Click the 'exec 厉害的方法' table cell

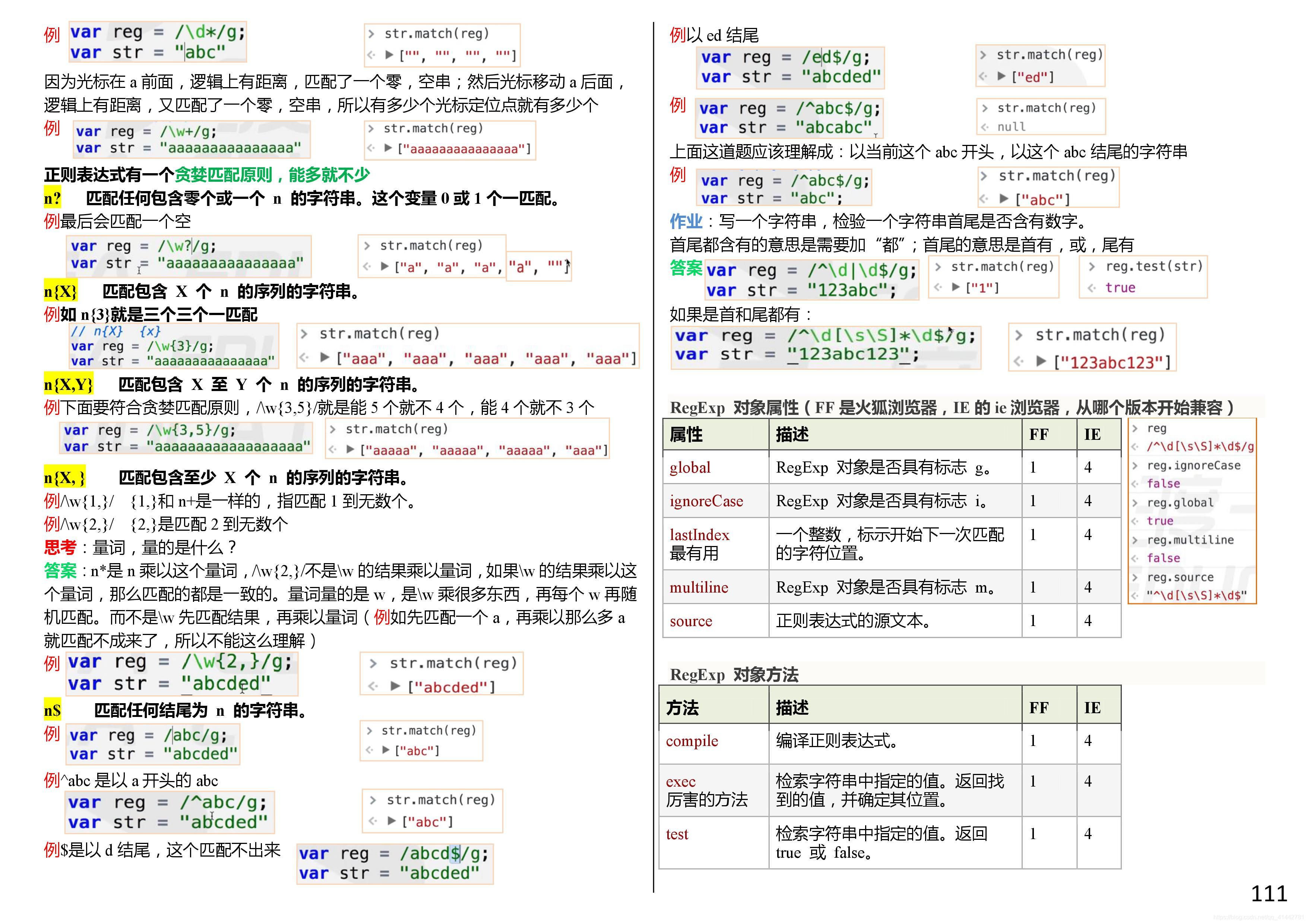[x=714, y=790]
